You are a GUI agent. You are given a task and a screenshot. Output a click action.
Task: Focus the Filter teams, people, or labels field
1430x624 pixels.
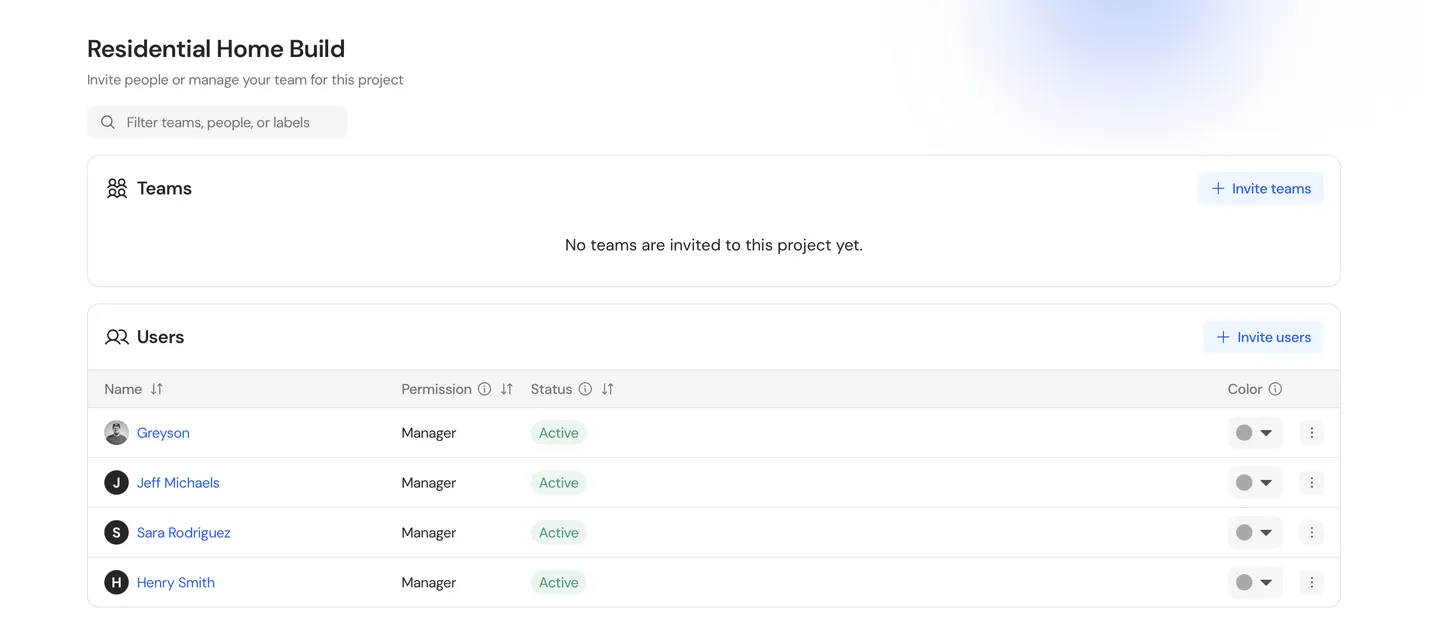click(x=217, y=122)
